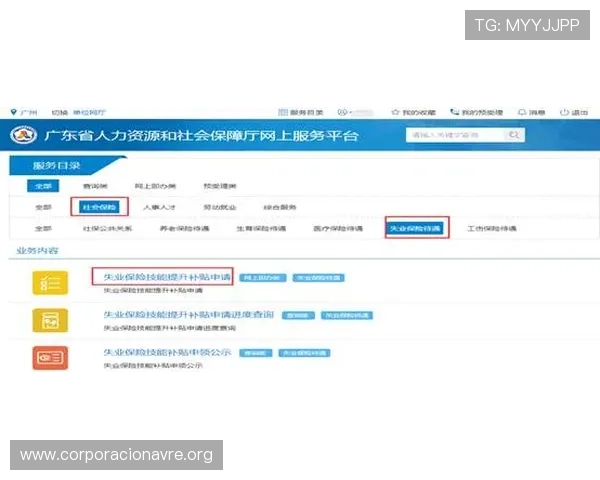600x480 pixels.
Task: Click the yellow icon for 申请进度查询
Action: (x=50, y=320)
